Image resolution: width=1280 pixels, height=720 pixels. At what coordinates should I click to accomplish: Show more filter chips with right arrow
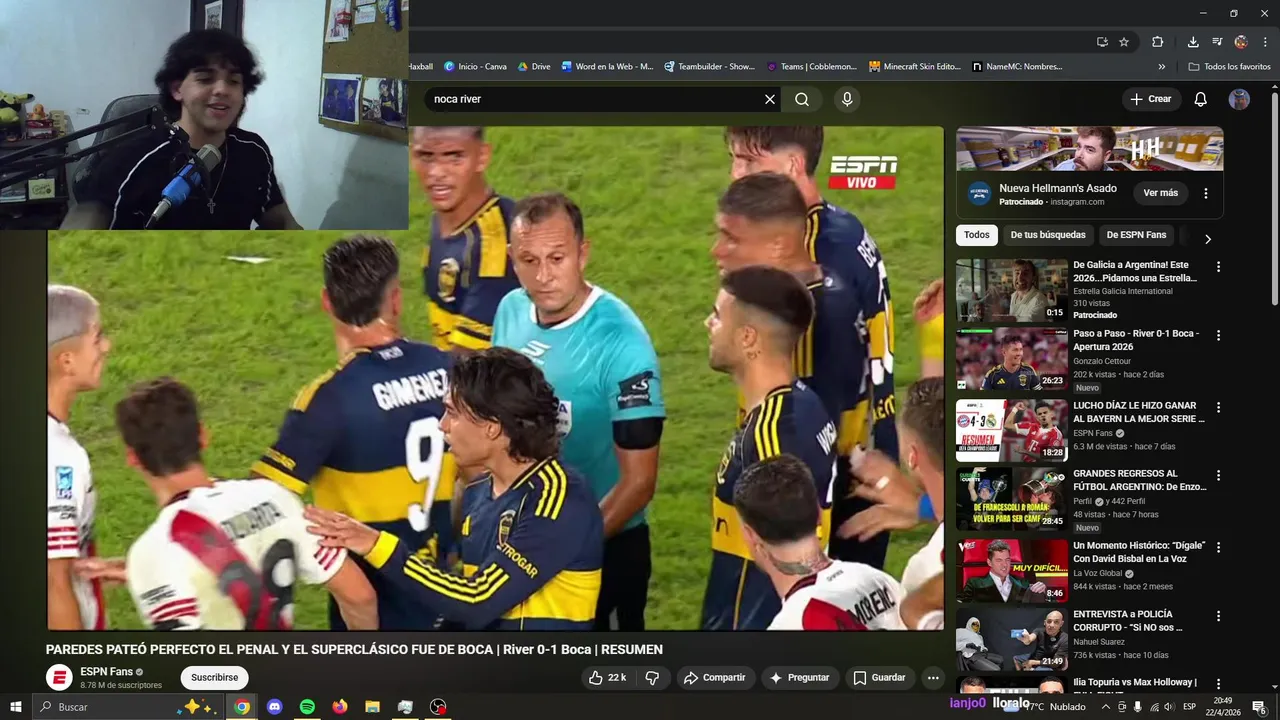pos(1208,238)
